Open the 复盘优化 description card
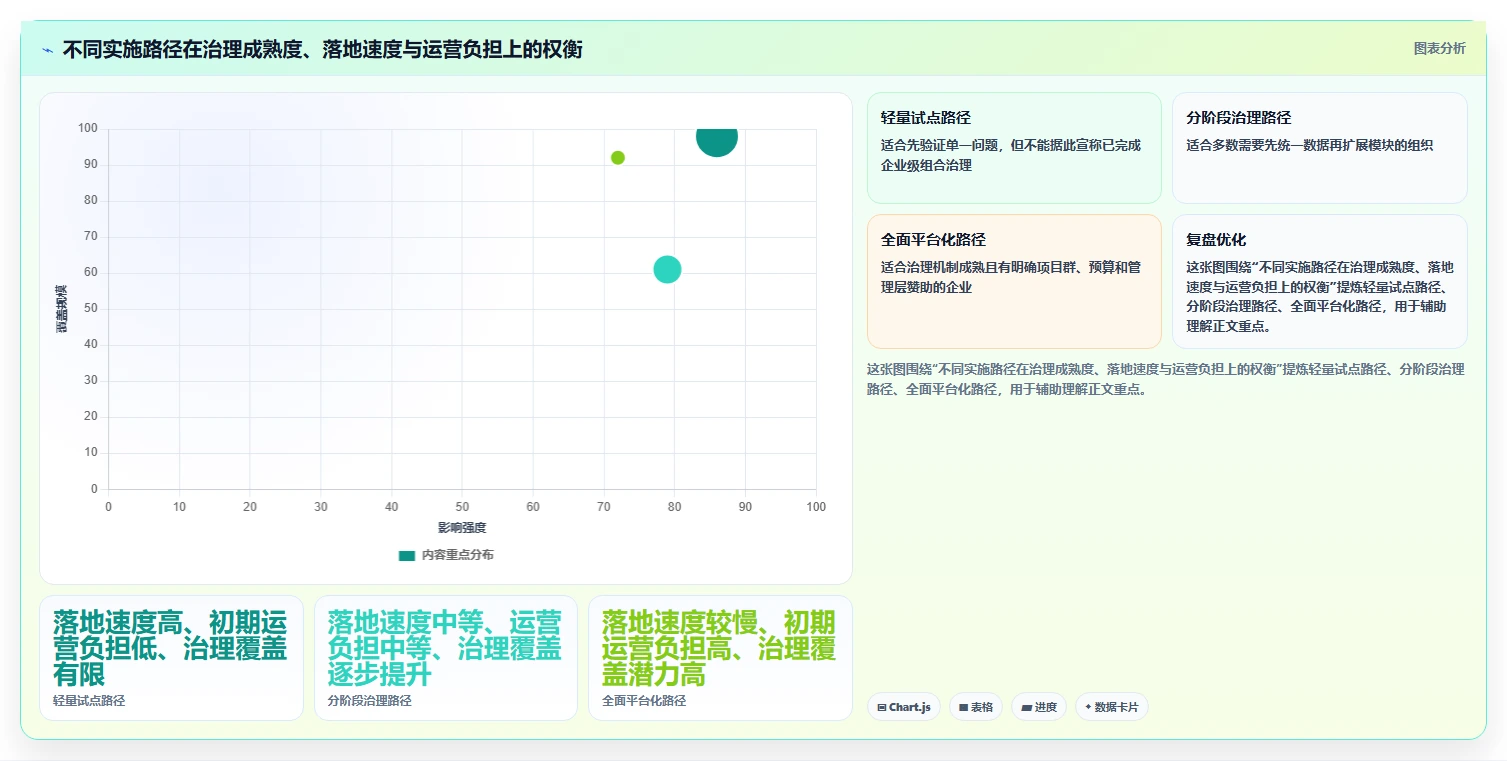 pos(1320,281)
